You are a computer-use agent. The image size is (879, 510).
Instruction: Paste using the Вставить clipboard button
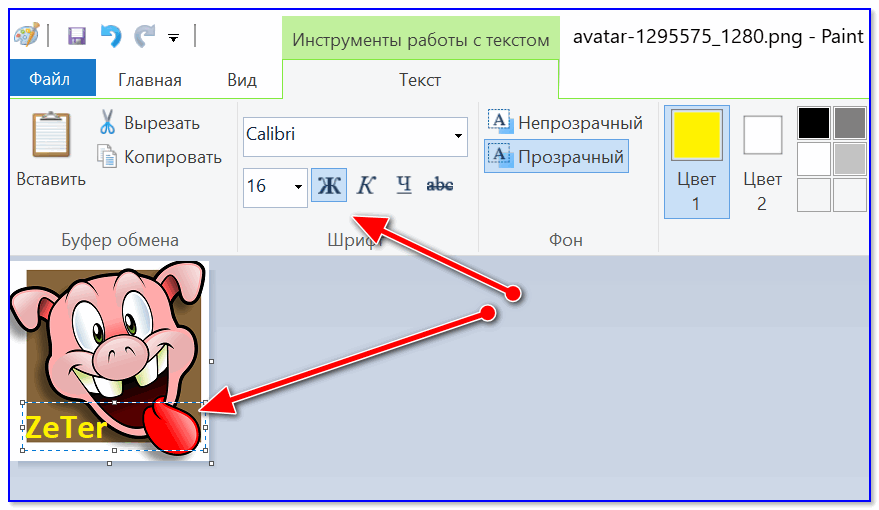coord(51,149)
